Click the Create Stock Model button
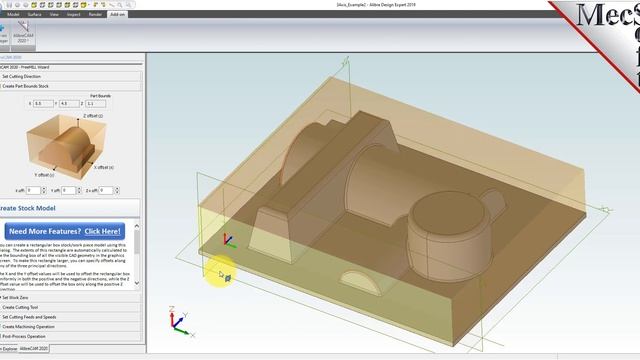The image size is (640, 360). pyautogui.click(x=70, y=208)
